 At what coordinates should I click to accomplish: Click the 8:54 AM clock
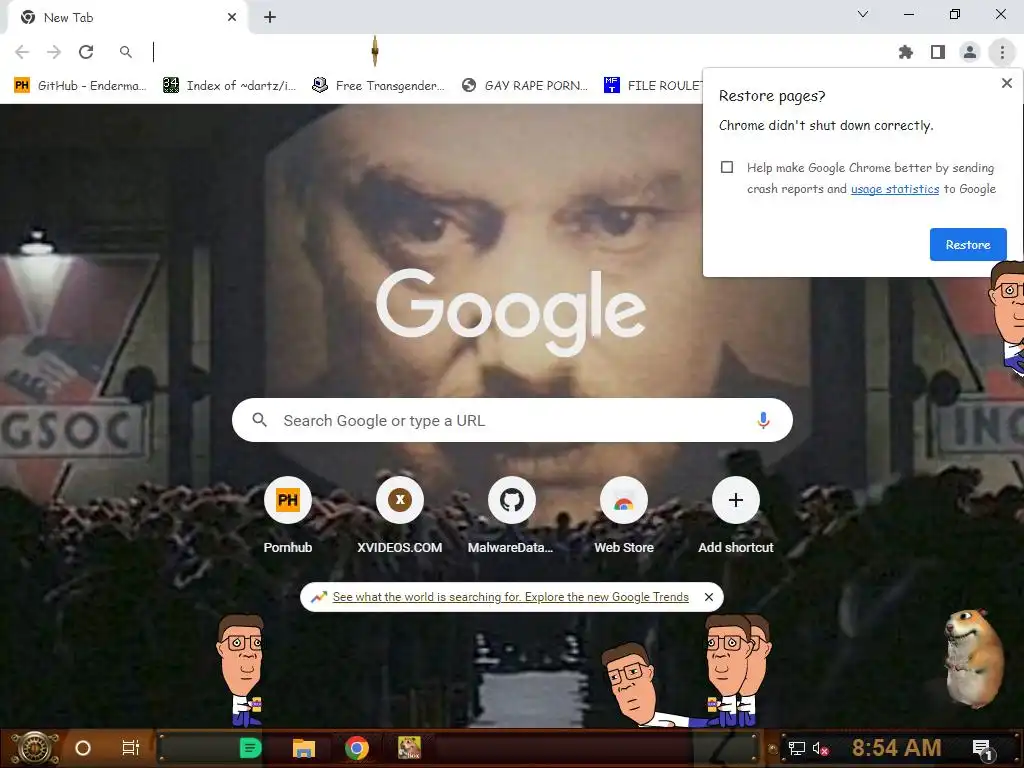[896, 748]
